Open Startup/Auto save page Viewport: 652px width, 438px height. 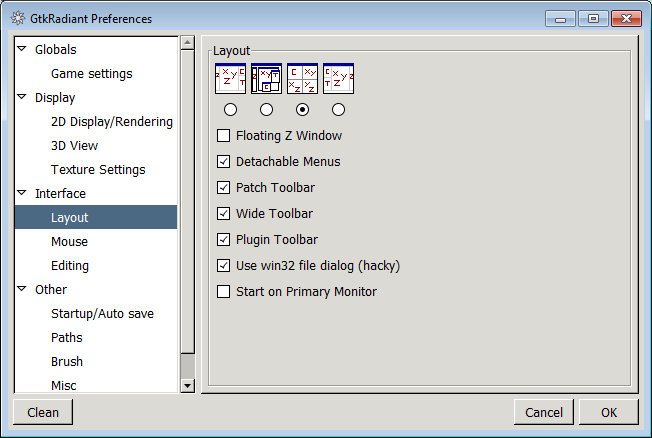click(x=102, y=314)
